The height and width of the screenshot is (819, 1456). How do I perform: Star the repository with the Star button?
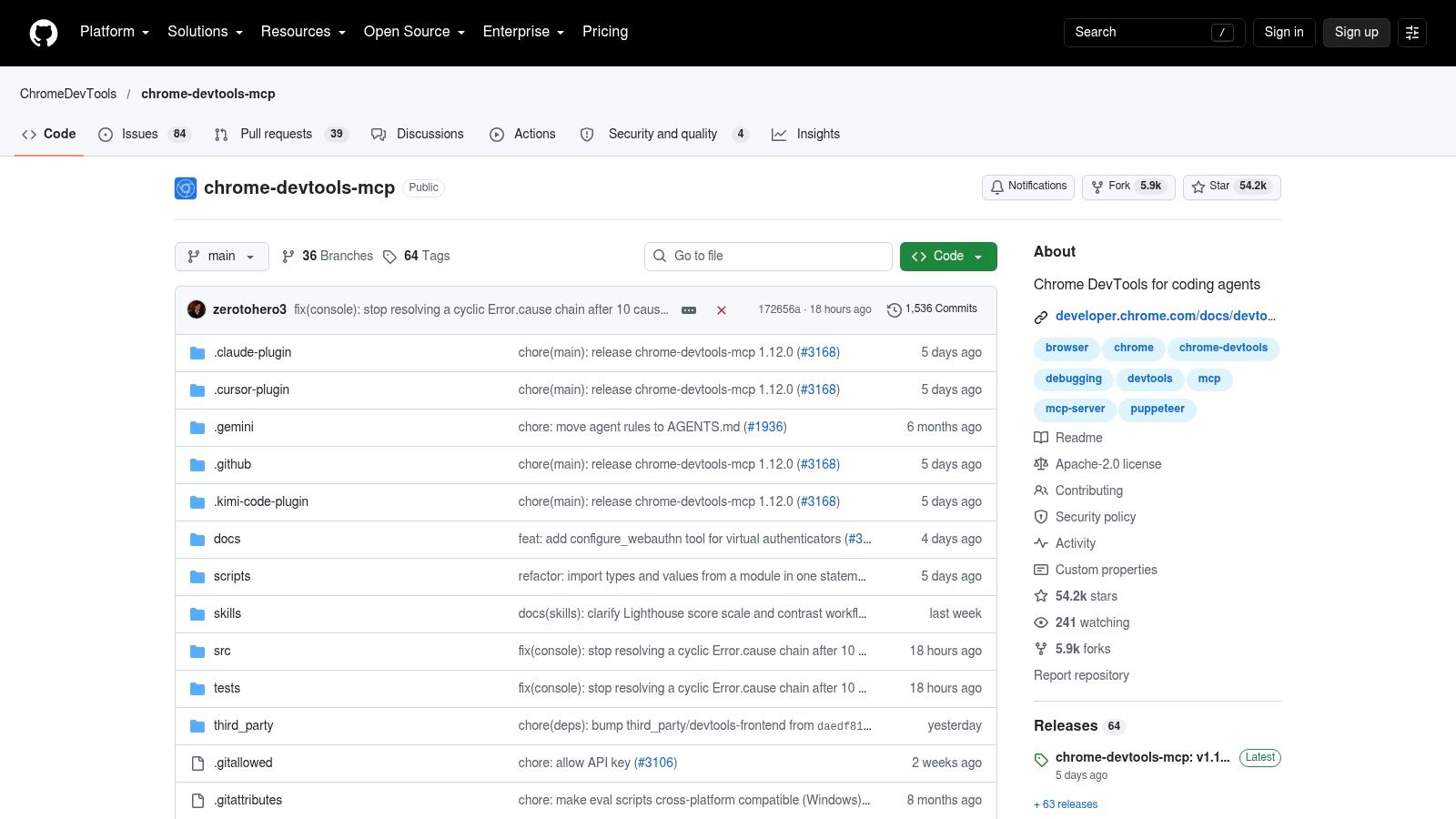pos(1232,187)
